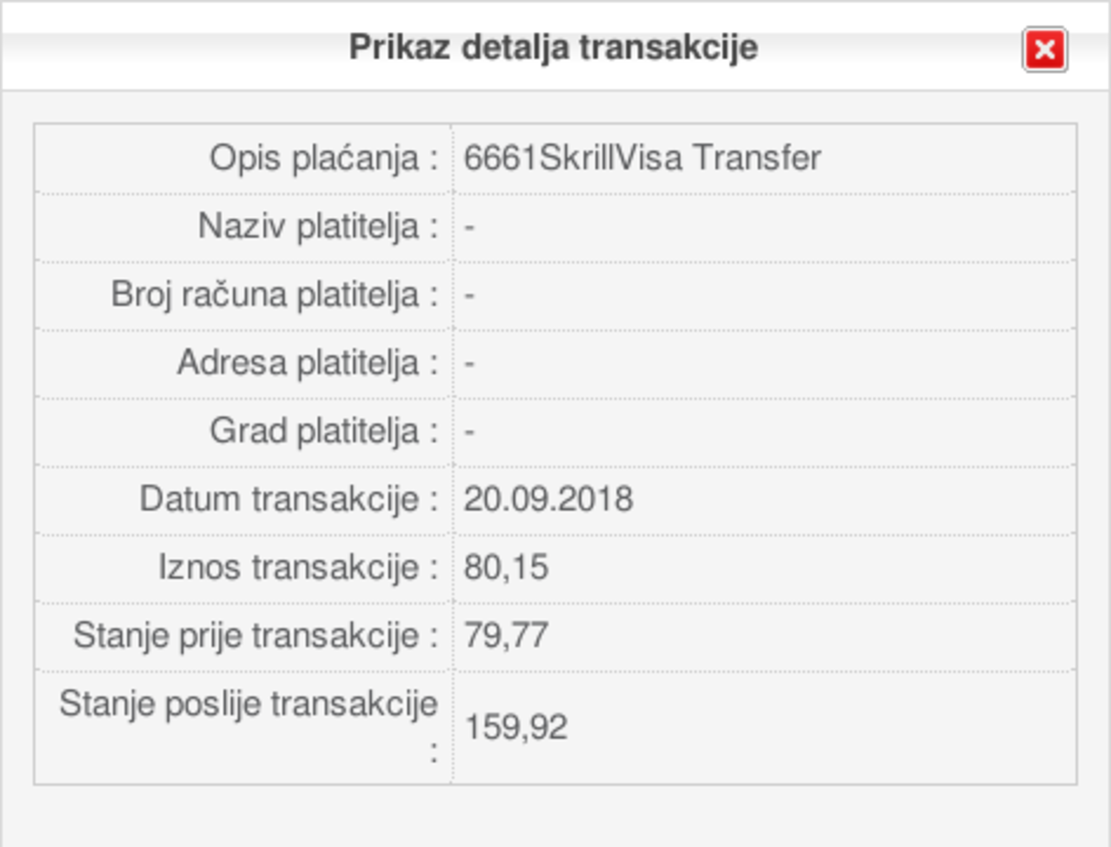This screenshot has height=847, width=1111.
Task: Click the 'Grad platitelja' label
Action: 324,431
